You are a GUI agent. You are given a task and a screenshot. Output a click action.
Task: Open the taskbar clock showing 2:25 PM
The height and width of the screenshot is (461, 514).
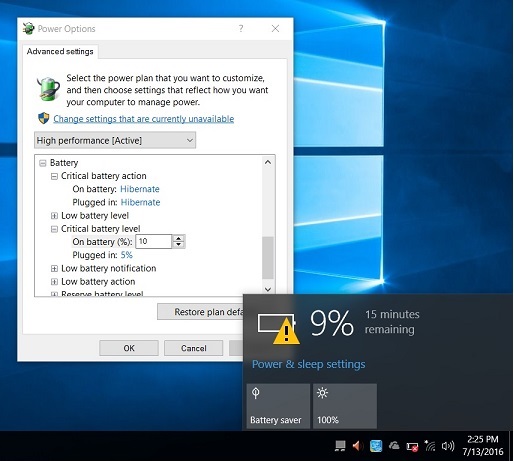(483, 446)
